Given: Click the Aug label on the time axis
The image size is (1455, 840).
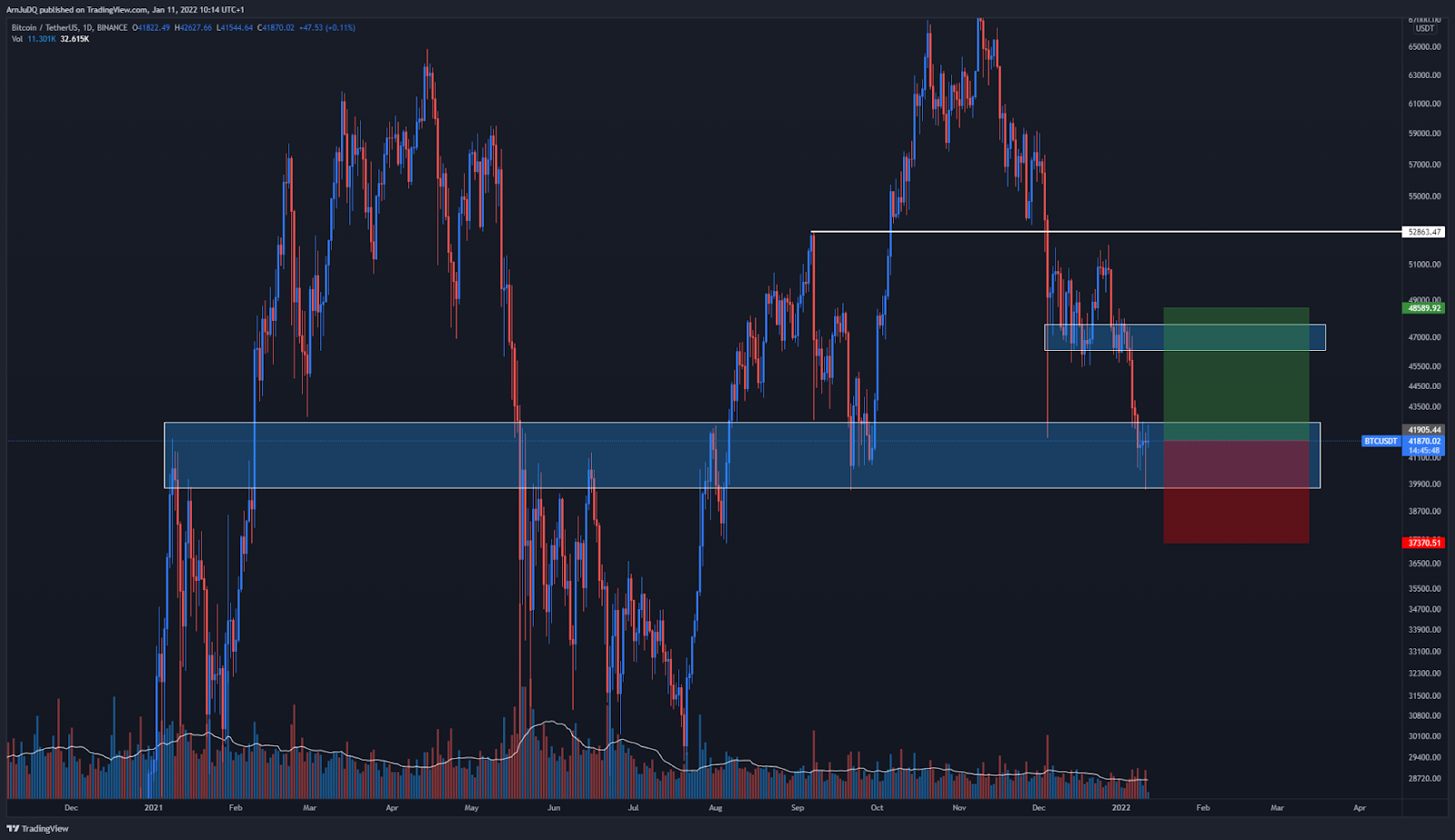Looking at the screenshot, I should tap(716, 807).
